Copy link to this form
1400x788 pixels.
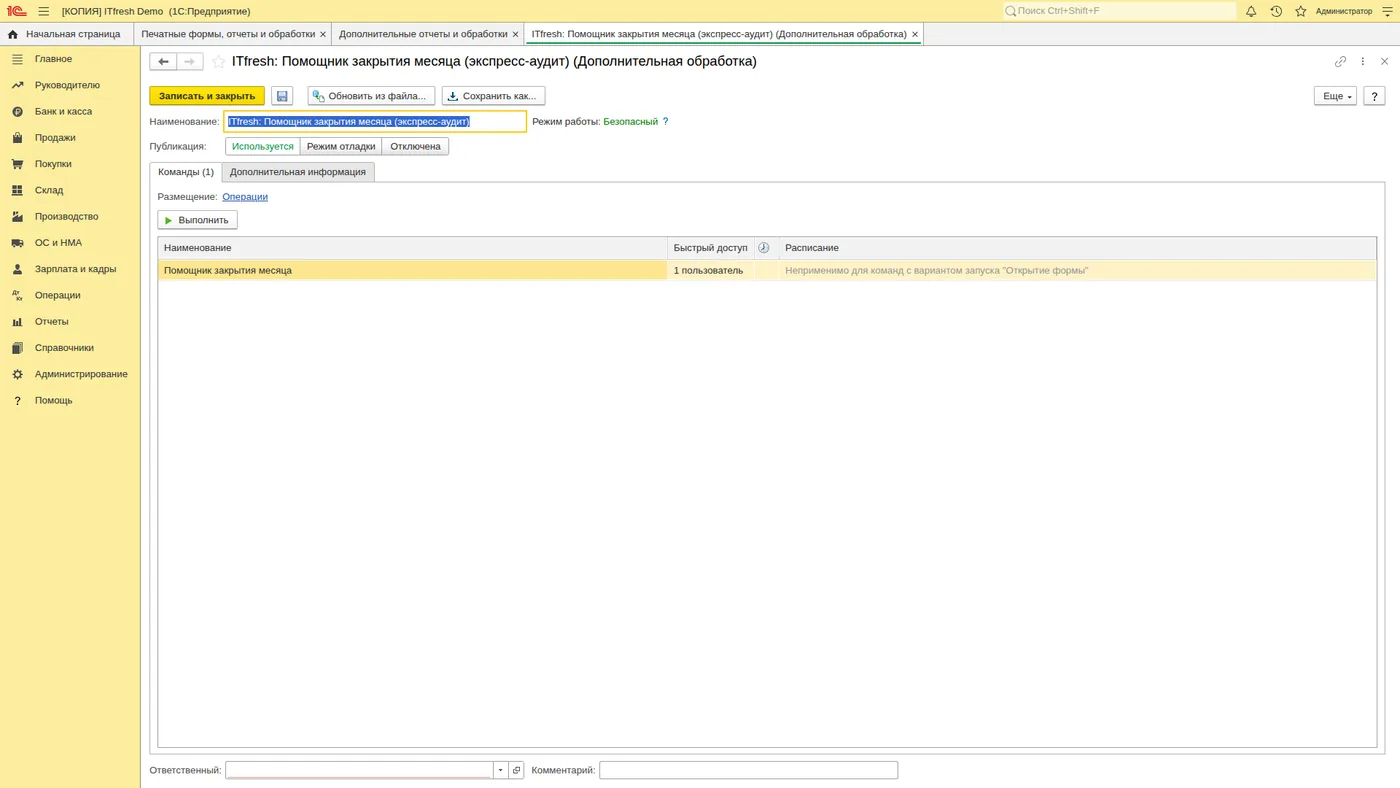[1341, 62]
